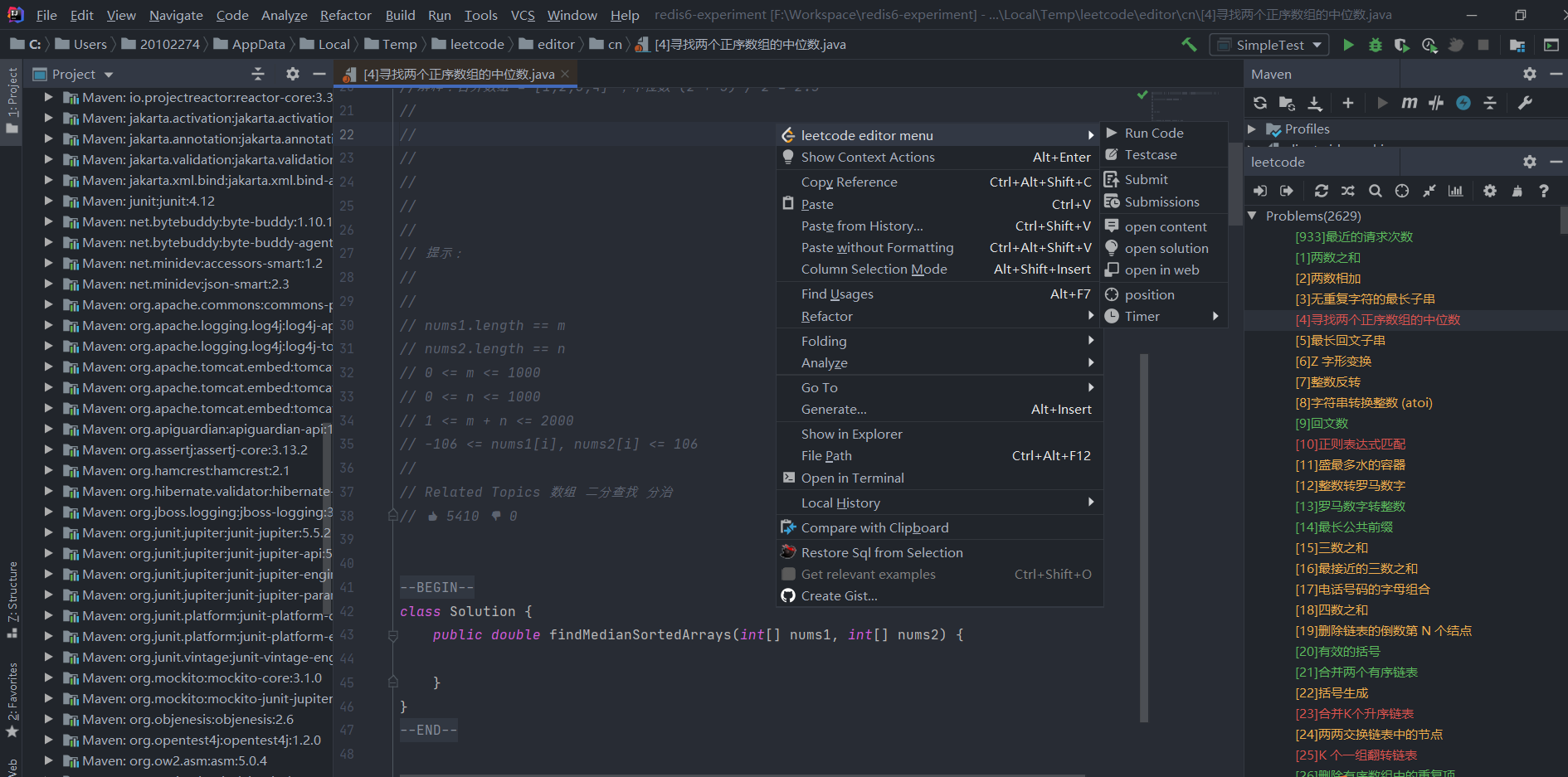Run SimpleTest with coverage
The height and width of the screenshot is (777, 1568).
1402,45
